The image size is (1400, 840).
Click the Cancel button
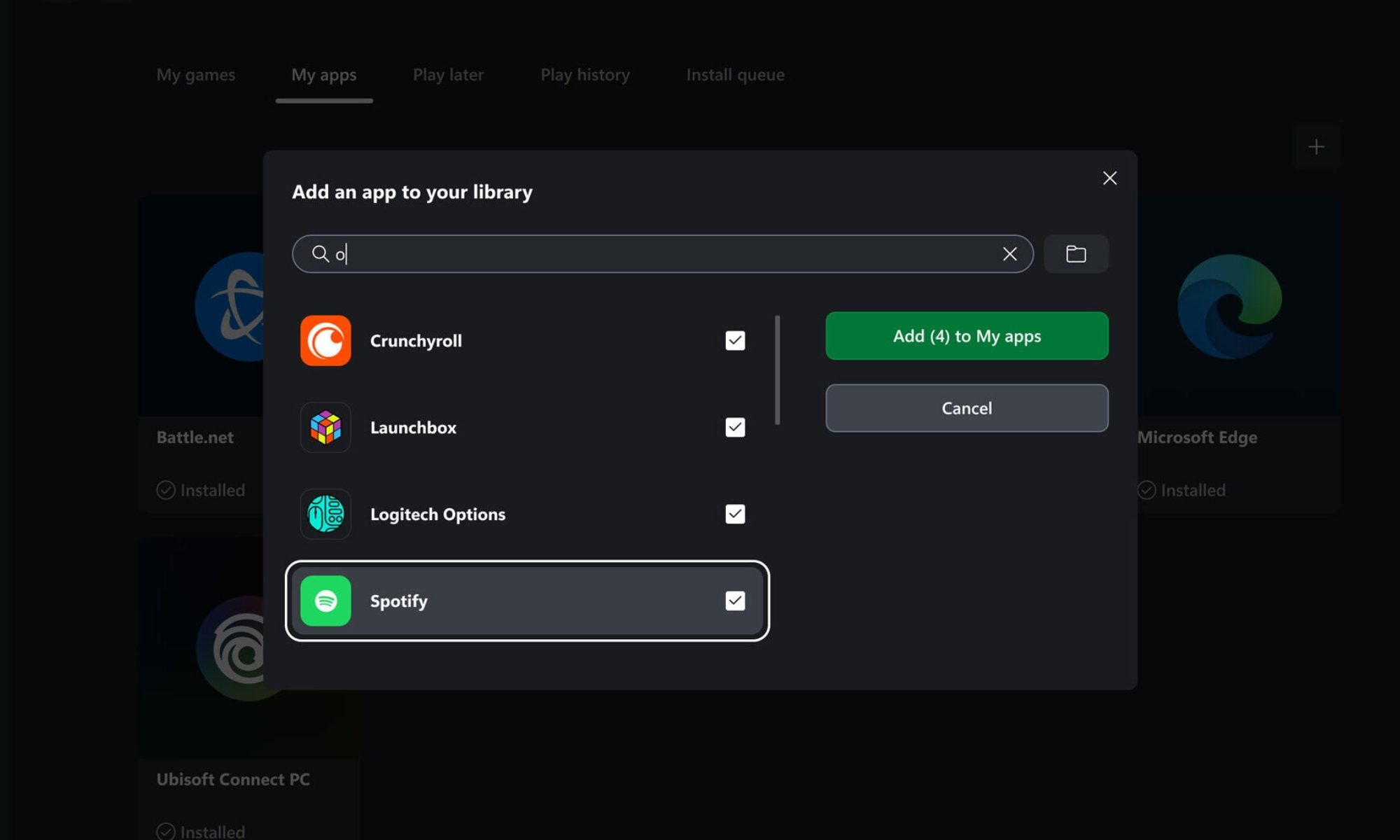967,408
